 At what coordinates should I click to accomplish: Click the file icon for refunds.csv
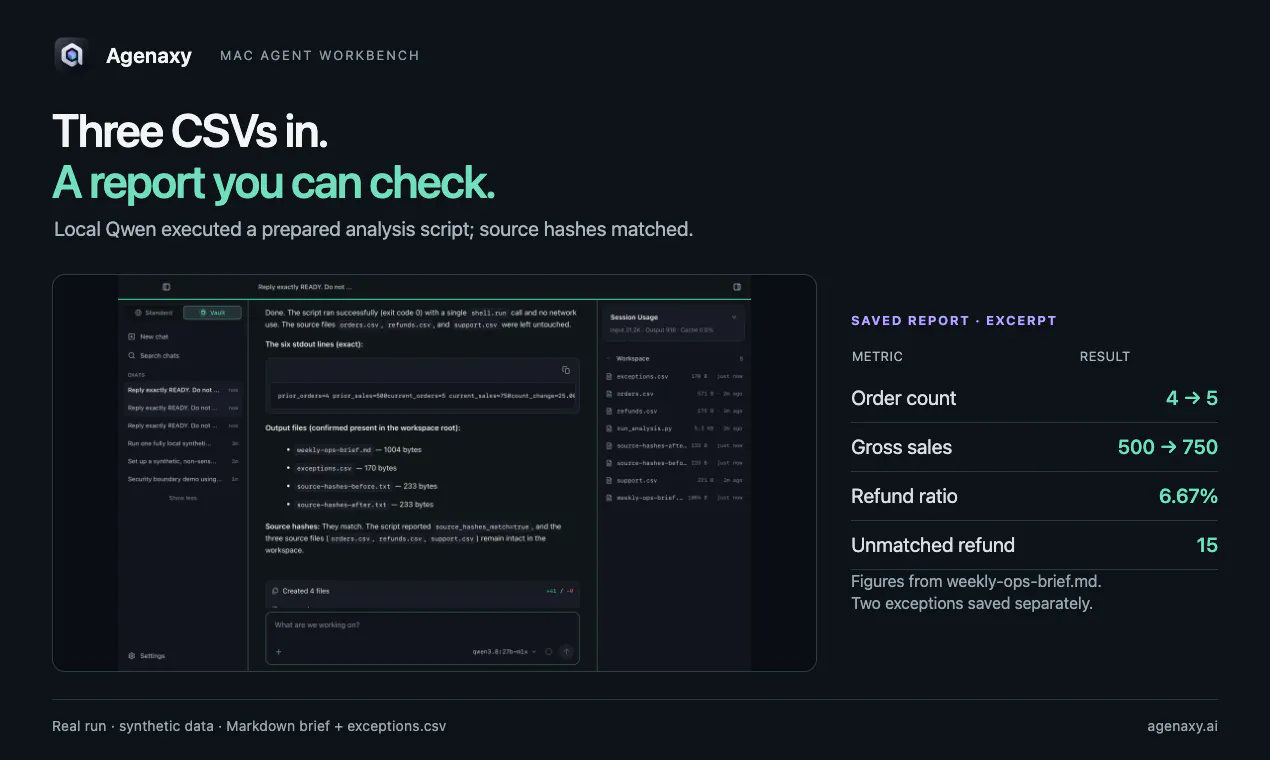[609, 411]
